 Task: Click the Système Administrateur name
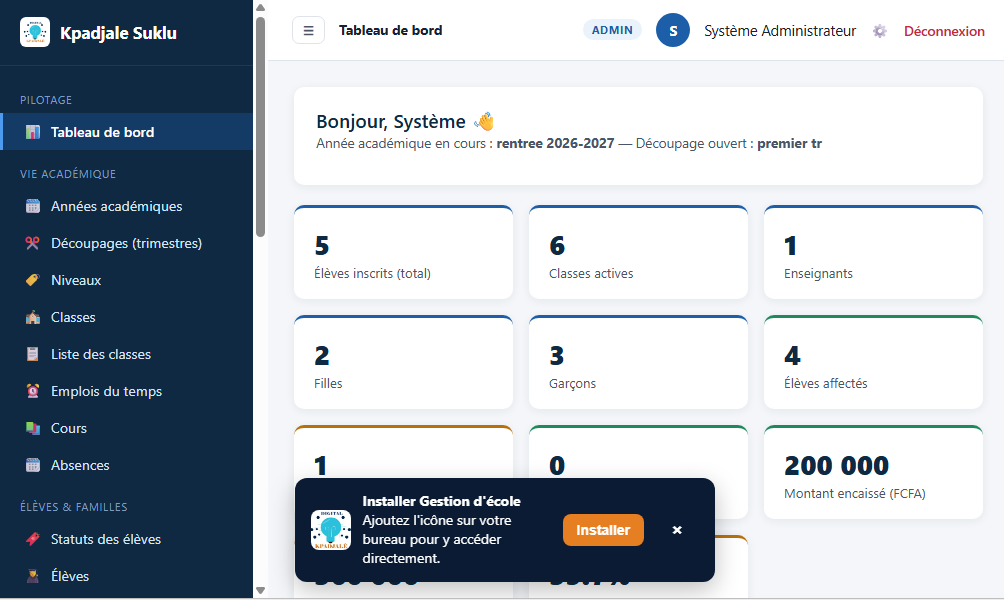pos(780,31)
